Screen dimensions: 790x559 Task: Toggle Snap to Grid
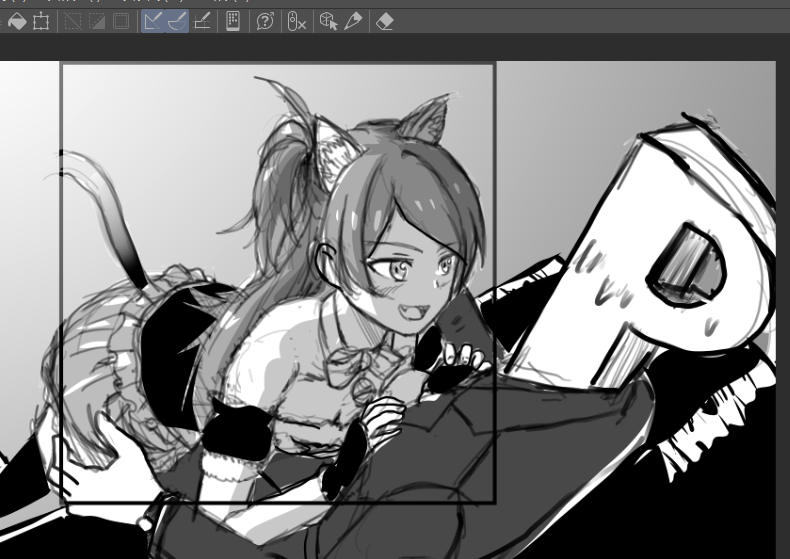coord(202,22)
